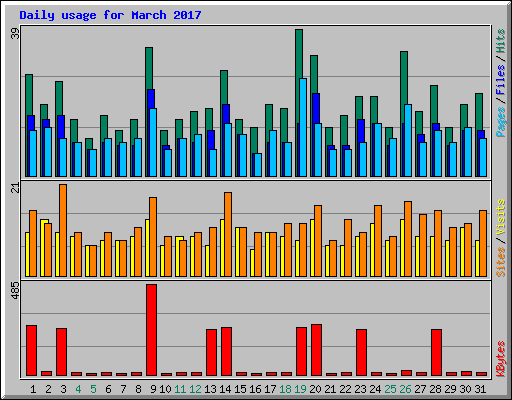Select the red KBytes bar for day 20
512x400 pixels.
317,350
